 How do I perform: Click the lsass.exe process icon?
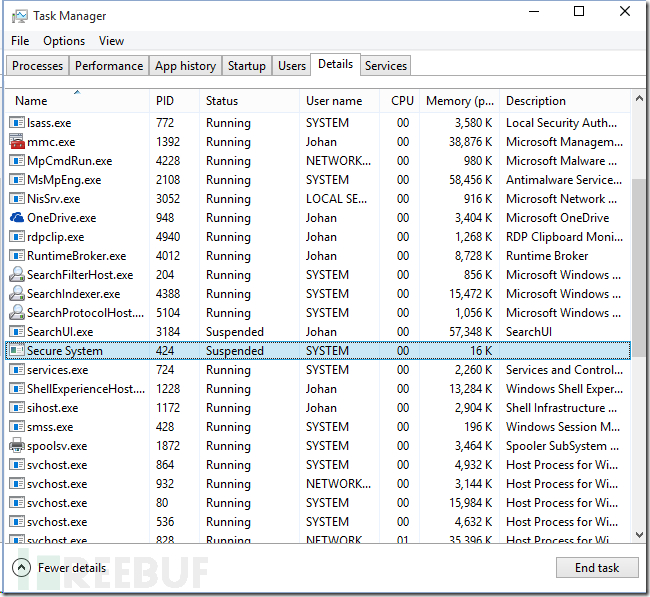17,123
